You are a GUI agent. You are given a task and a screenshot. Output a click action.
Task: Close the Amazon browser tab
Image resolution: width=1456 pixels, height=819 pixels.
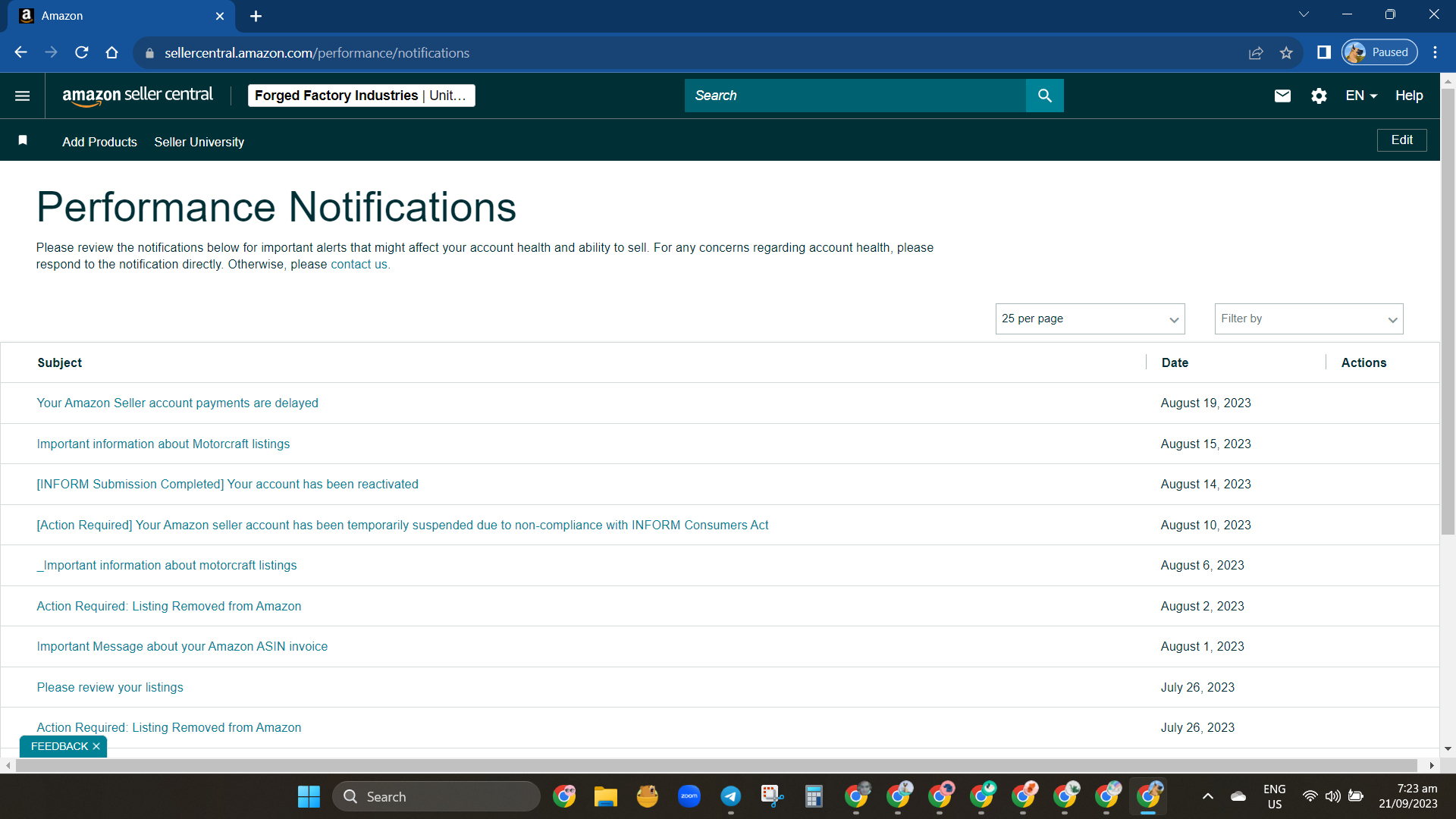pyautogui.click(x=220, y=16)
